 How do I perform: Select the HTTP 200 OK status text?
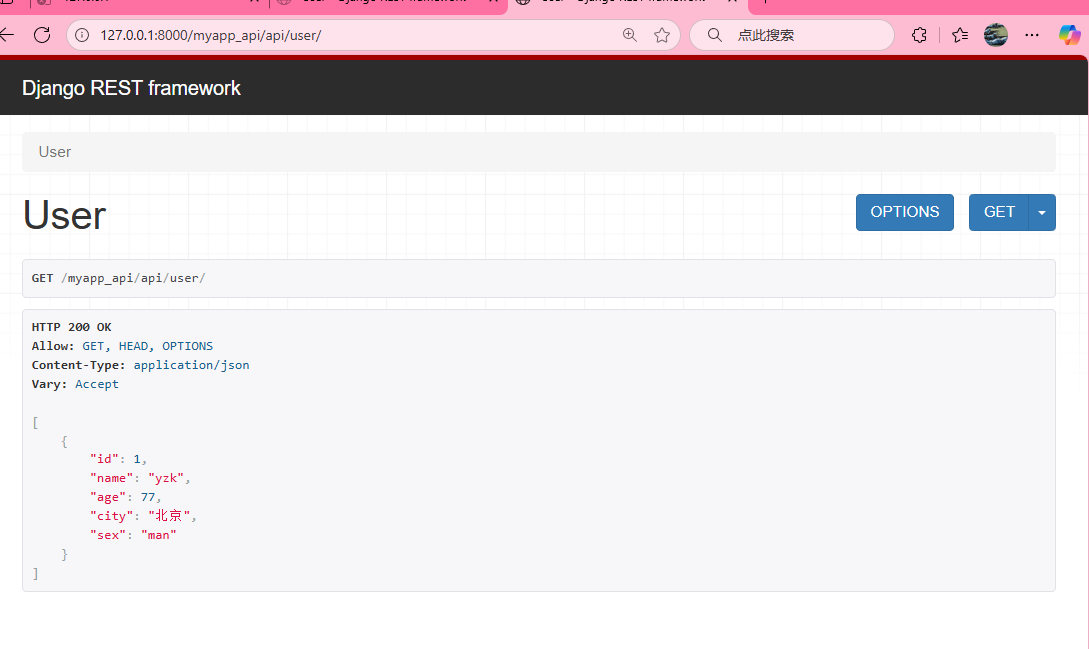(72, 327)
